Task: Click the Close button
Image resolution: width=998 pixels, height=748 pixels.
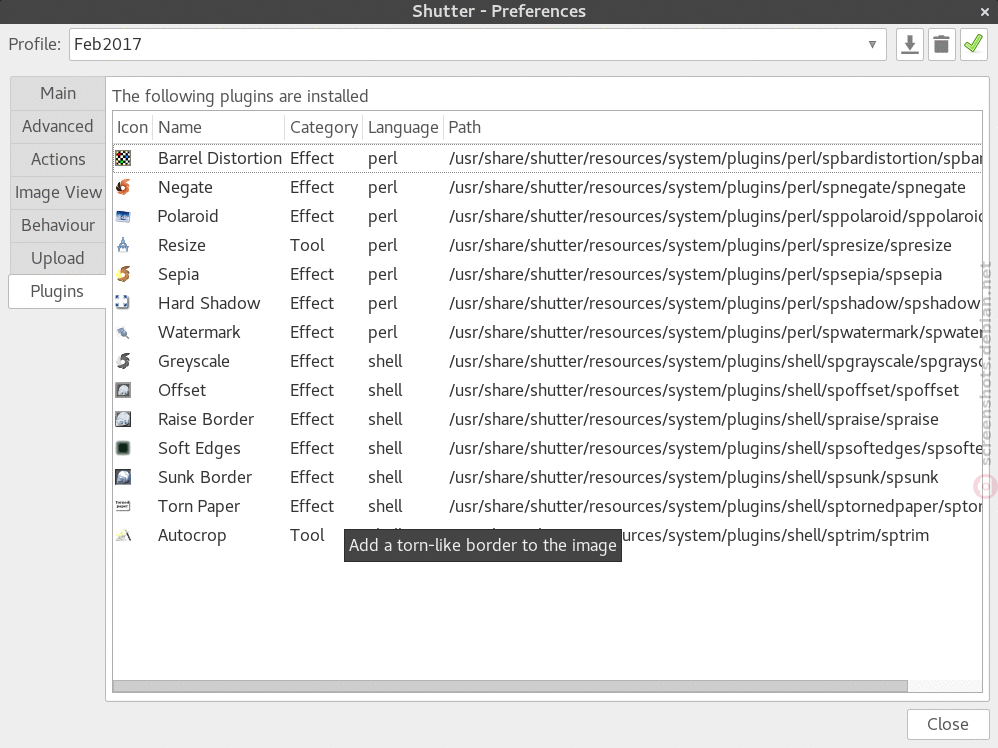Action: pyautogui.click(x=948, y=724)
